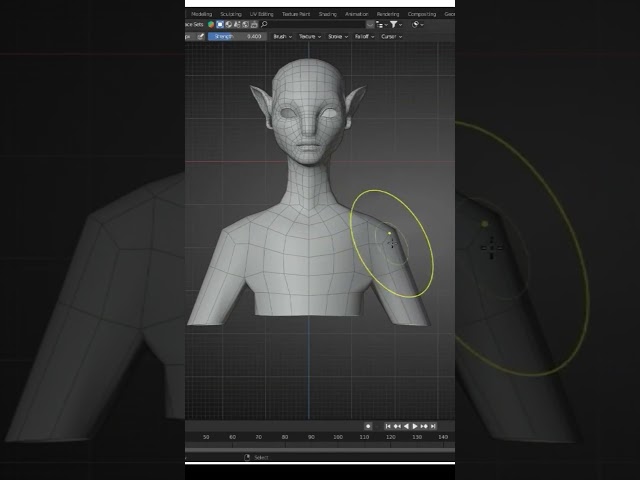Switch to the Texture Paint workspace tab
640x480 pixels.
point(296,14)
